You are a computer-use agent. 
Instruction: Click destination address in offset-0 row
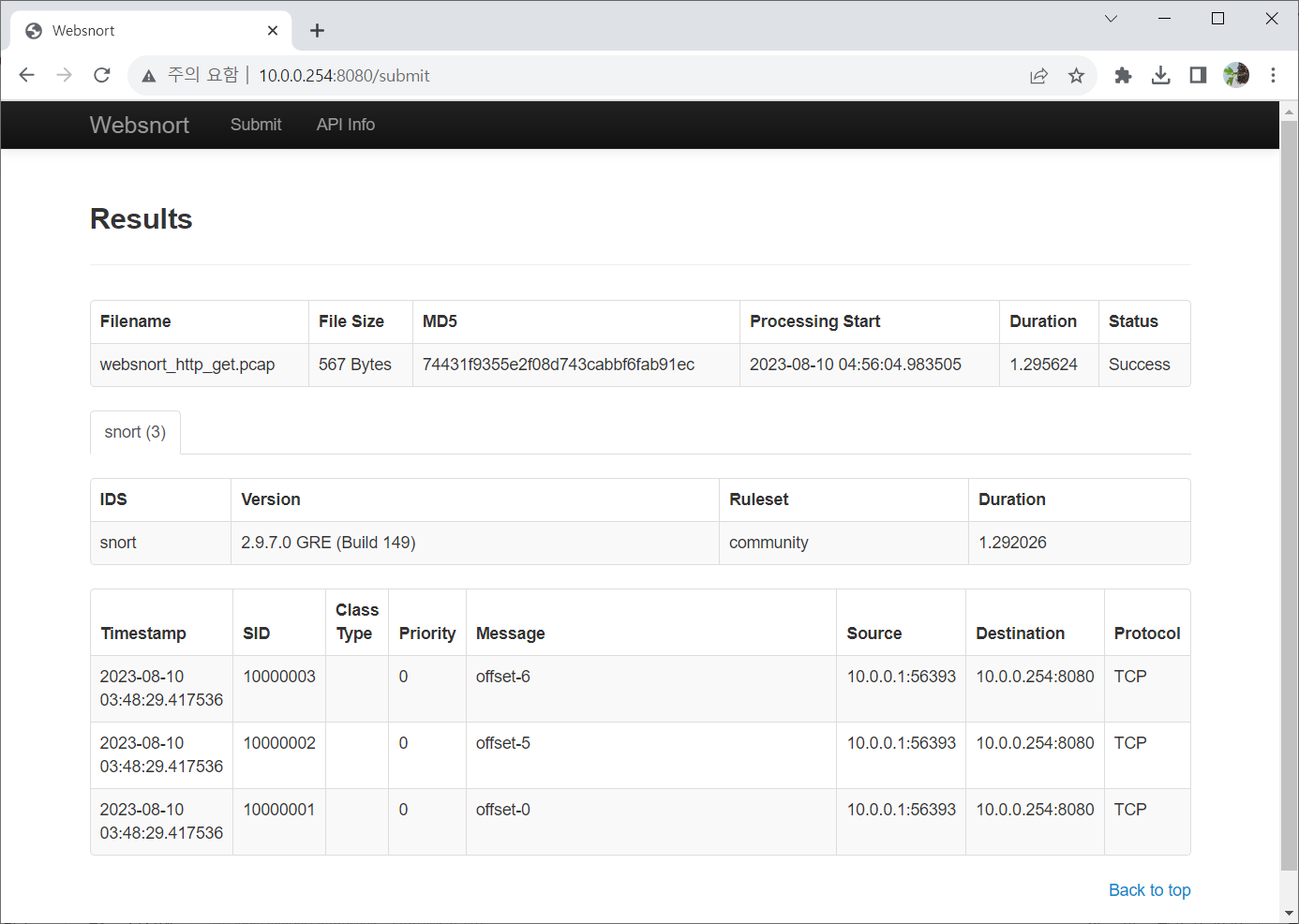coord(1035,810)
